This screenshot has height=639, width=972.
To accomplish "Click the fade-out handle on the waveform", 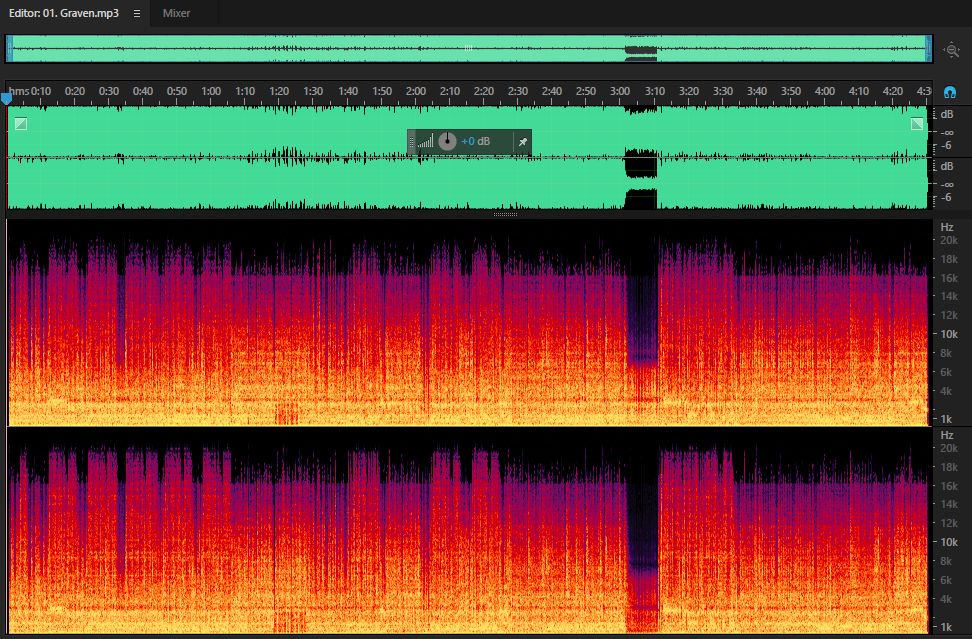I will tap(917, 124).
